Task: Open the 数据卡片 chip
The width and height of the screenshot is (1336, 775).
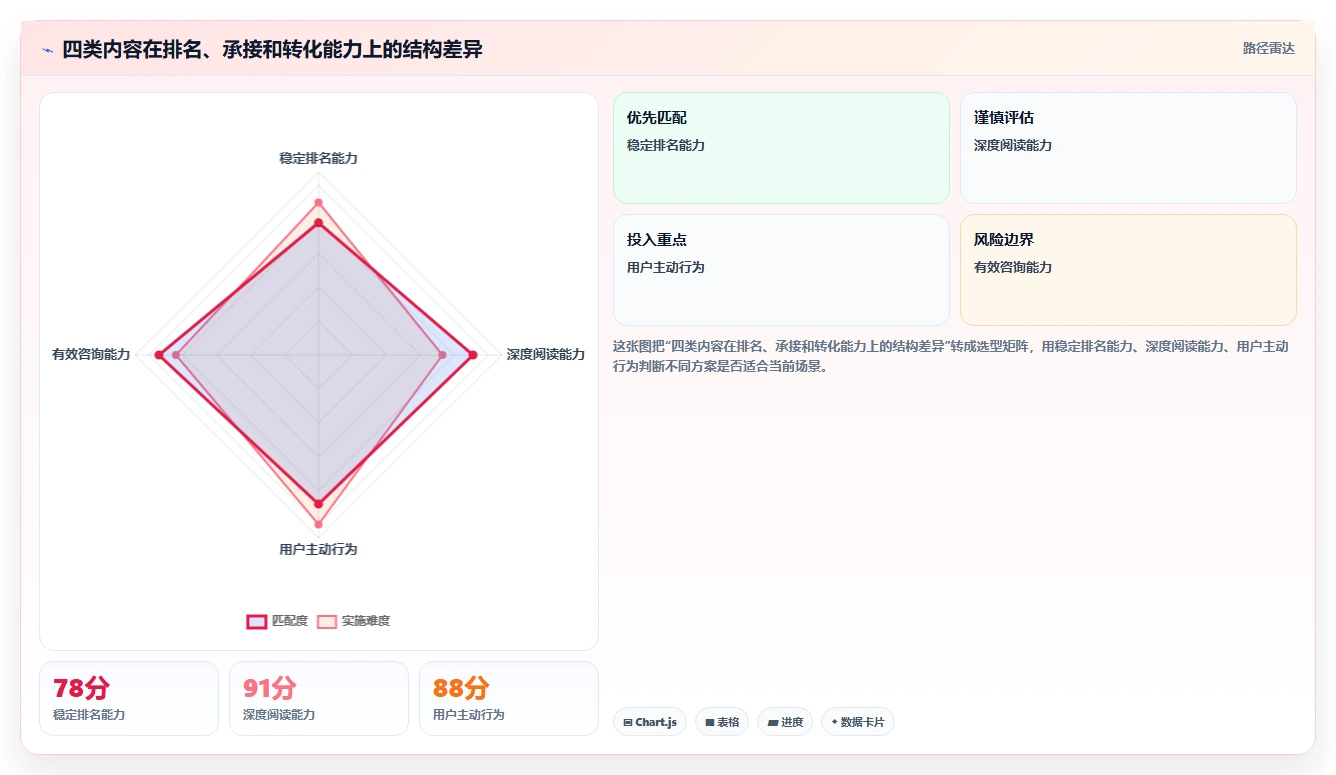Action: (x=858, y=722)
